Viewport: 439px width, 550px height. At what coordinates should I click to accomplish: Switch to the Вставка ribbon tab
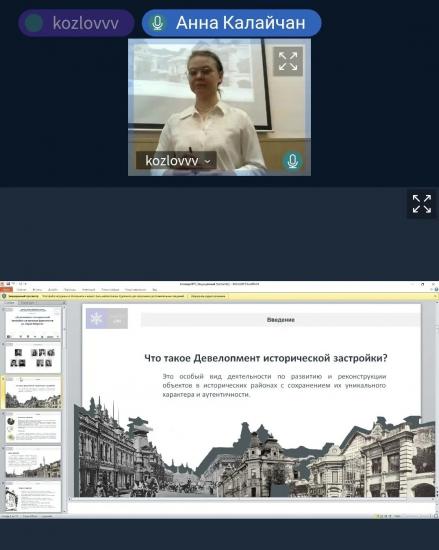[37, 290]
